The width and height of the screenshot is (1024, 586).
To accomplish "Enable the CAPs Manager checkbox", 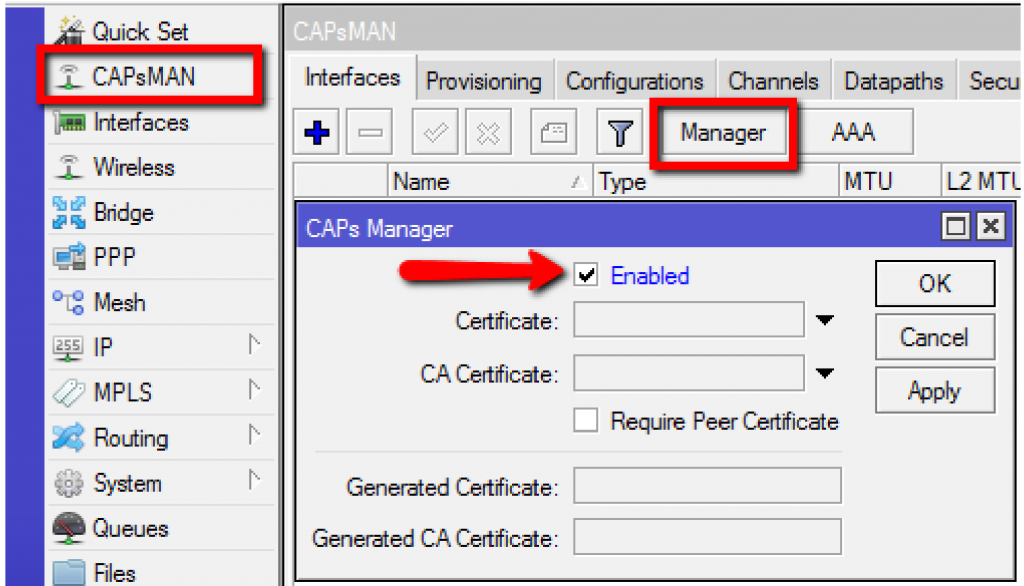I will click(x=586, y=277).
